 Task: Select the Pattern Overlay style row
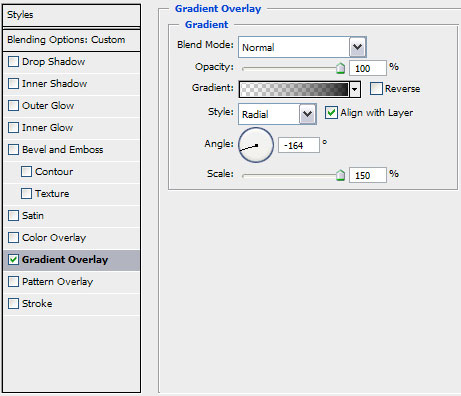click(x=72, y=282)
